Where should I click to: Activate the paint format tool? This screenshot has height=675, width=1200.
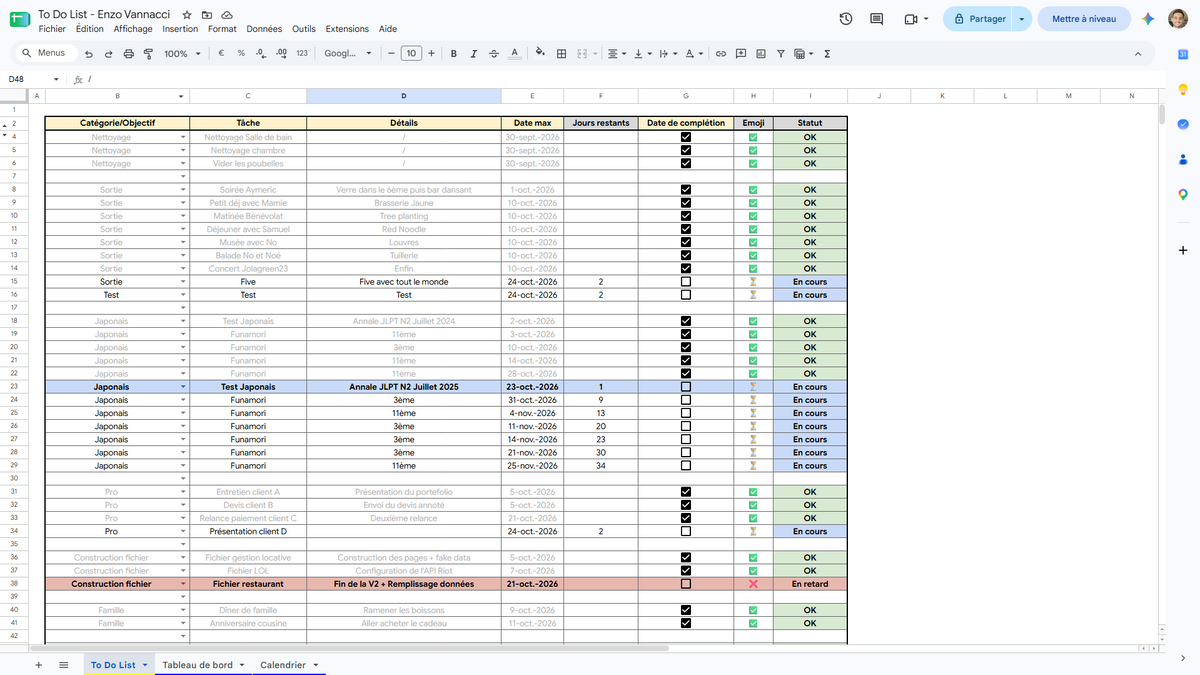149,53
